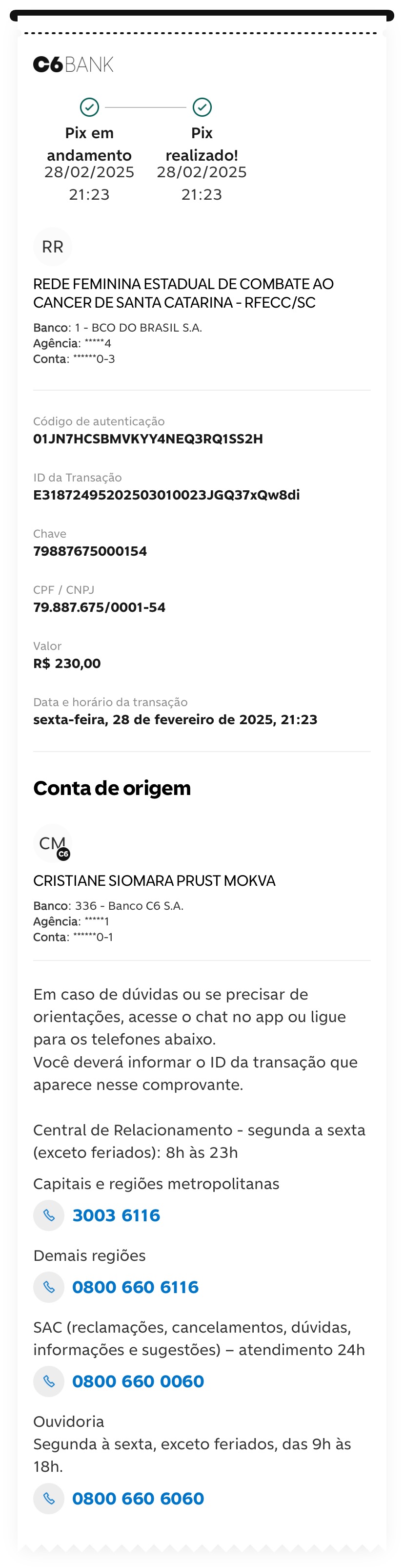This screenshot has height=1568, width=404.
Task: Click the RR recipient avatar
Action: tap(52, 247)
